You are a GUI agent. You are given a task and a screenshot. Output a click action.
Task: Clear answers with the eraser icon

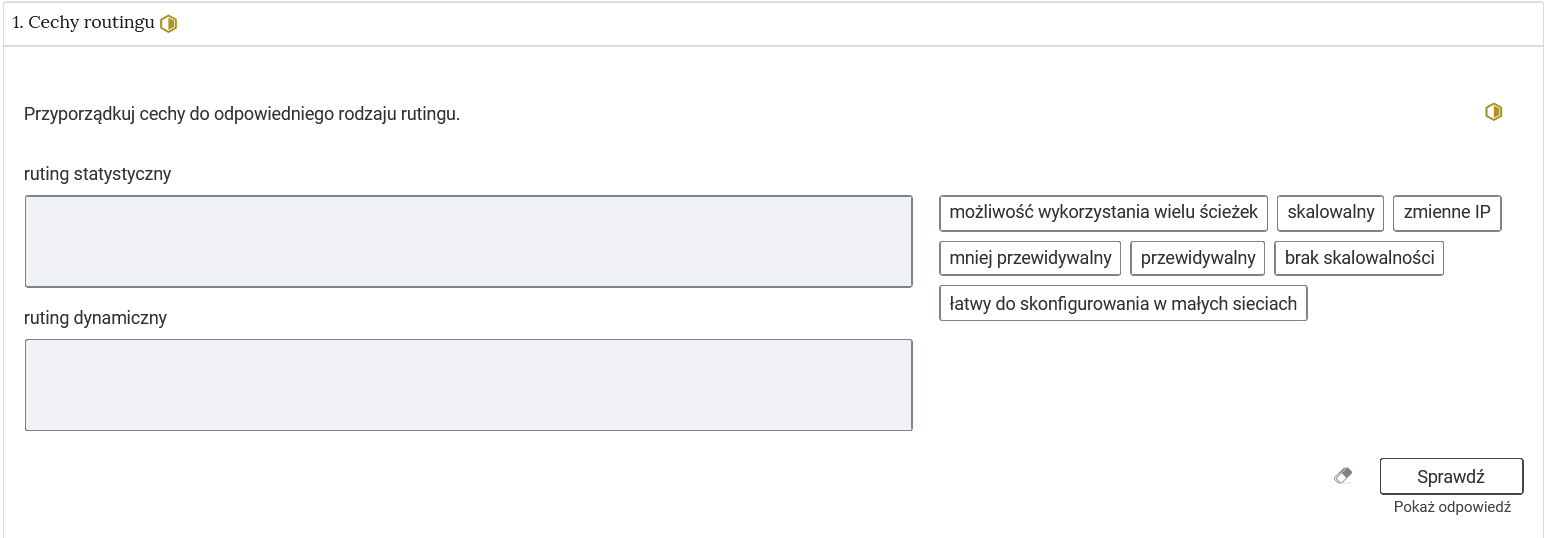coord(1343,476)
